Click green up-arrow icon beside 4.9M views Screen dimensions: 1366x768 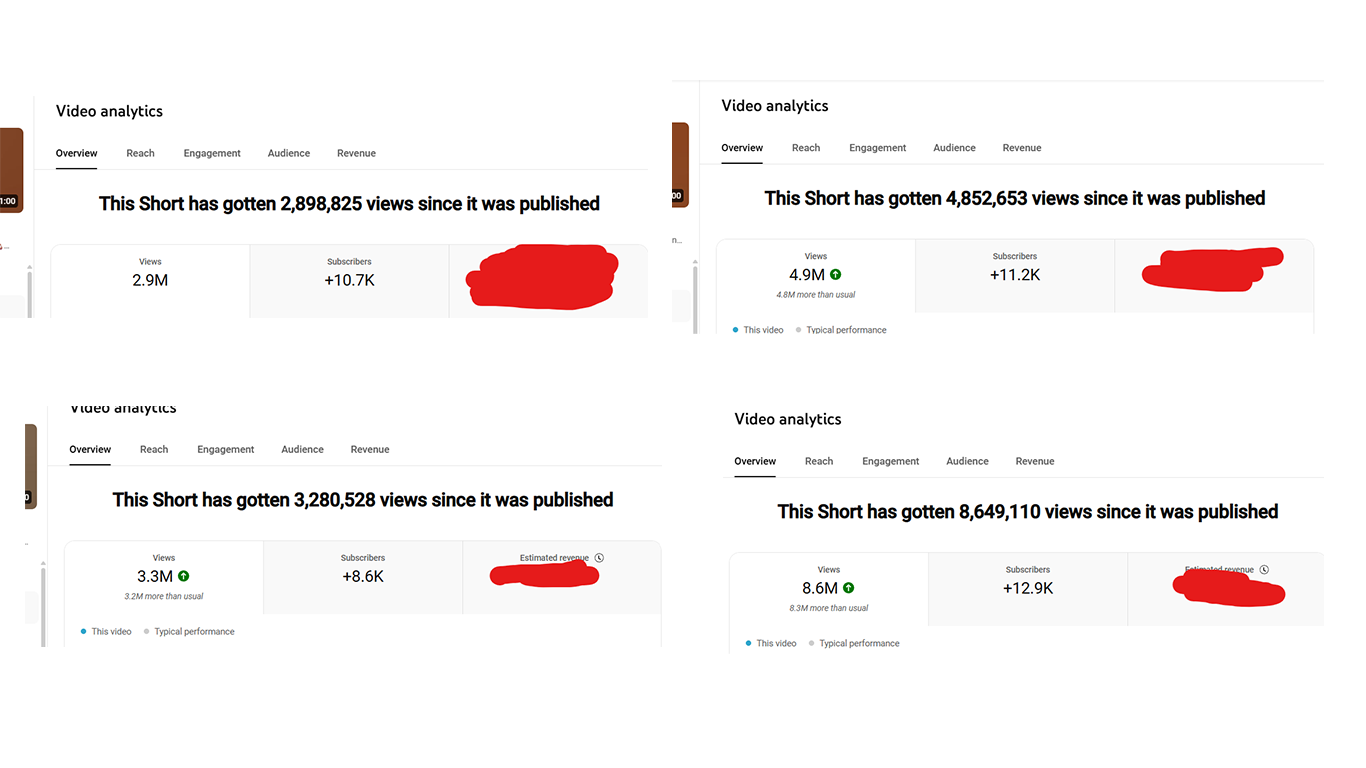[835, 274]
